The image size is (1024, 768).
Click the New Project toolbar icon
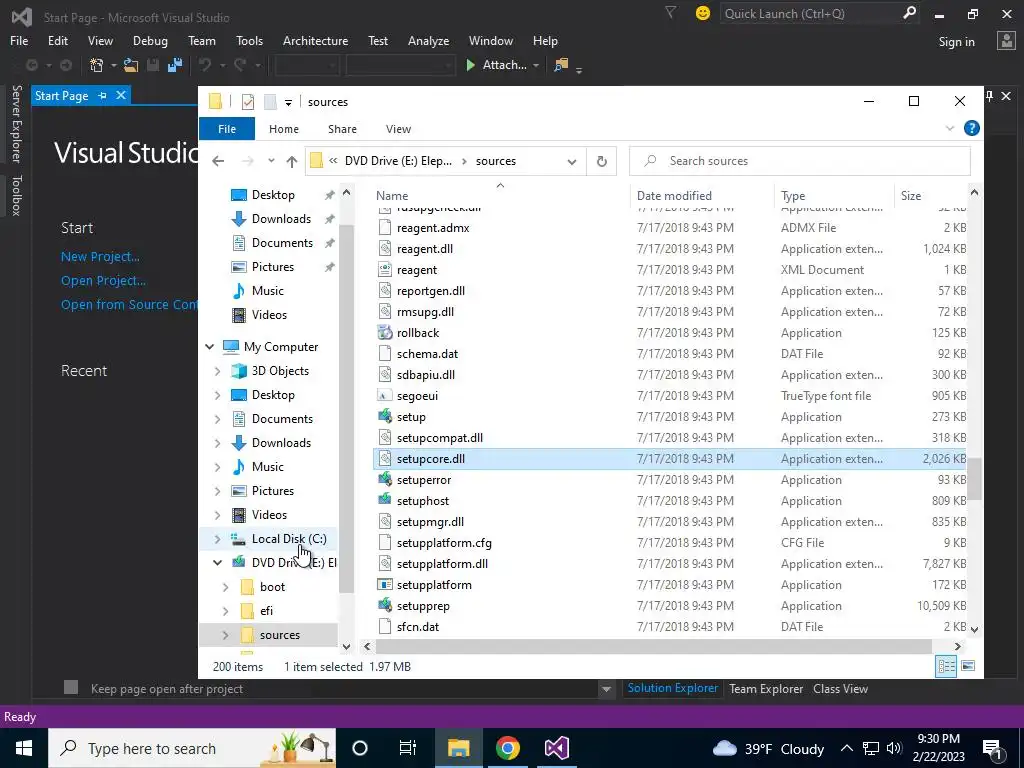(97, 65)
